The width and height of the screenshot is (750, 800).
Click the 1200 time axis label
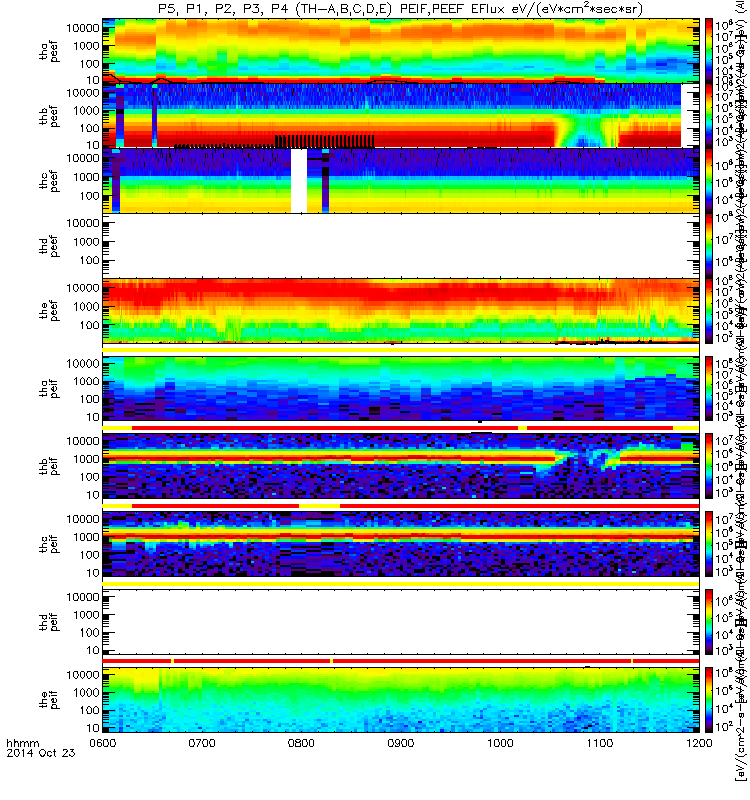tap(699, 743)
